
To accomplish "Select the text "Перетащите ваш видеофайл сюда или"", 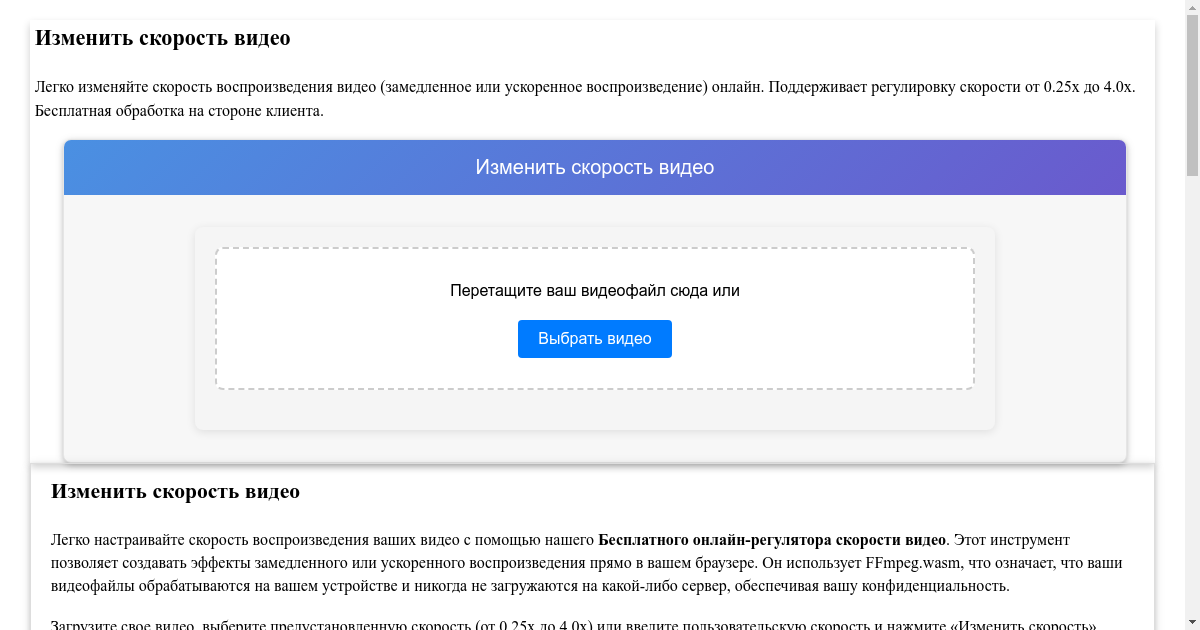I will [594, 290].
